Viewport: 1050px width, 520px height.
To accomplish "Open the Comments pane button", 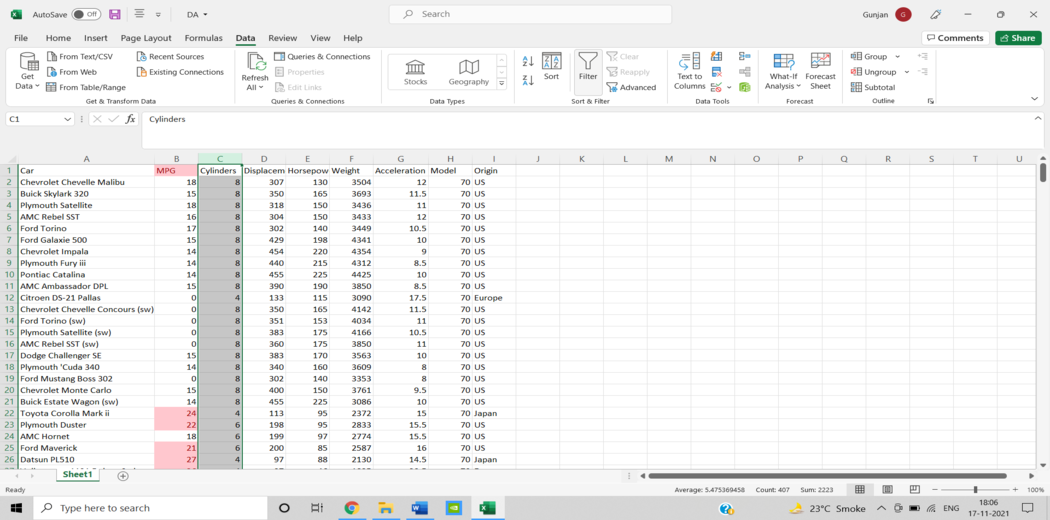I will click(955, 38).
